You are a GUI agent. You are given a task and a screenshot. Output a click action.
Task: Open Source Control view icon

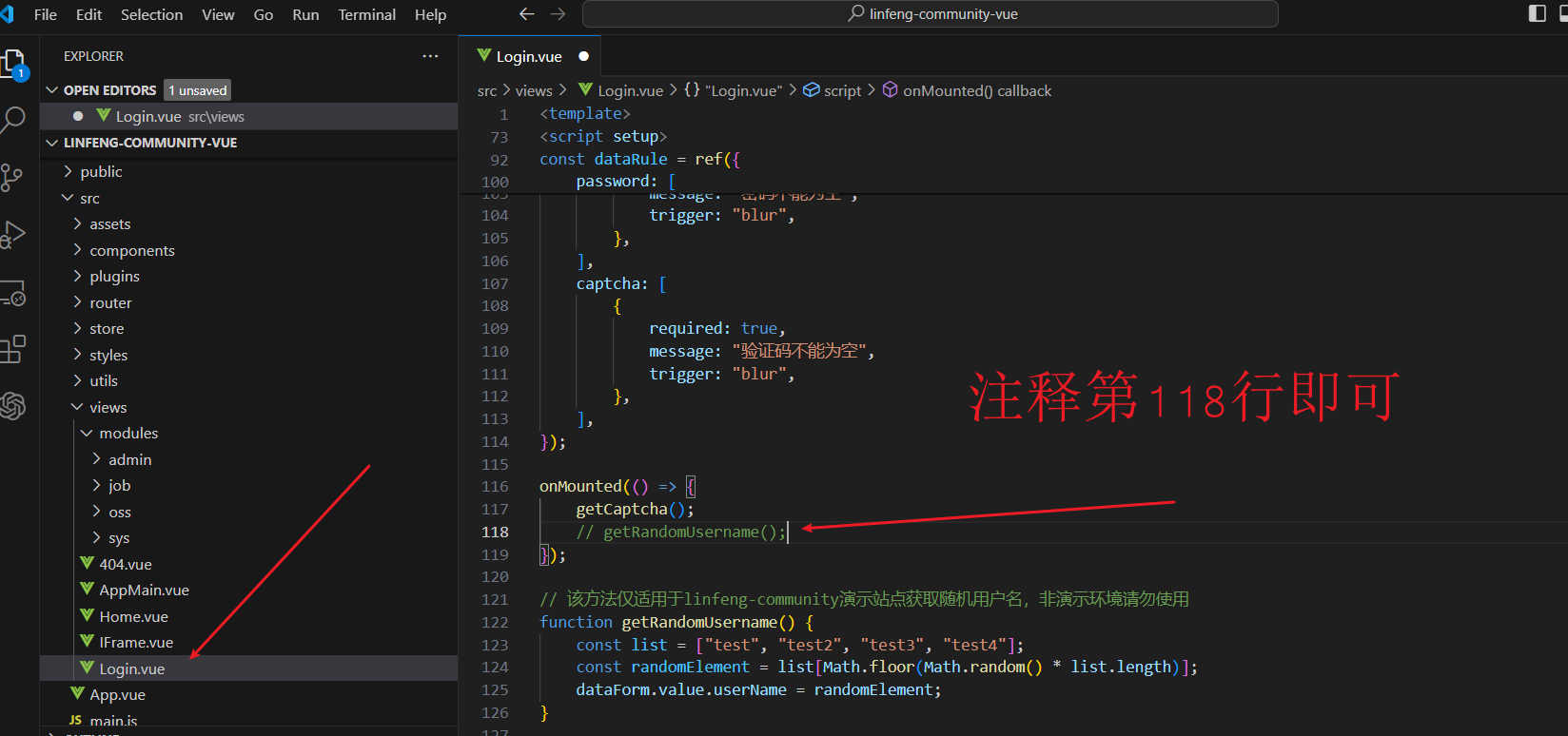tap(12, 177)
